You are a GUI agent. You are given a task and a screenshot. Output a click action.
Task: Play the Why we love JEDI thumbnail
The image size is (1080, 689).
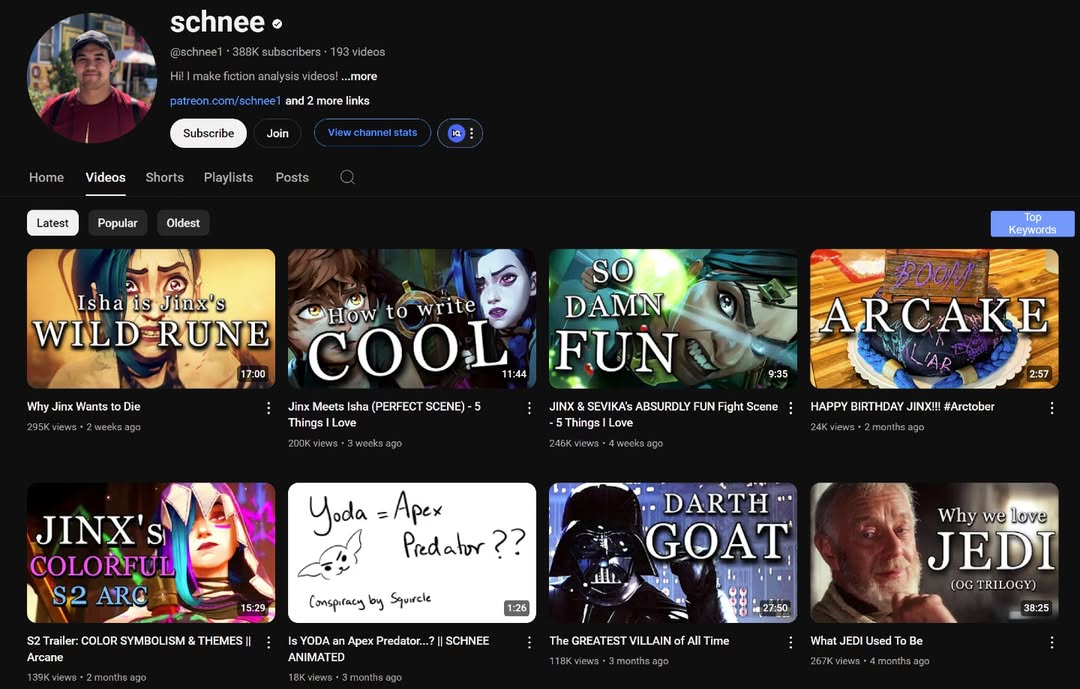(x=934, y=553)
